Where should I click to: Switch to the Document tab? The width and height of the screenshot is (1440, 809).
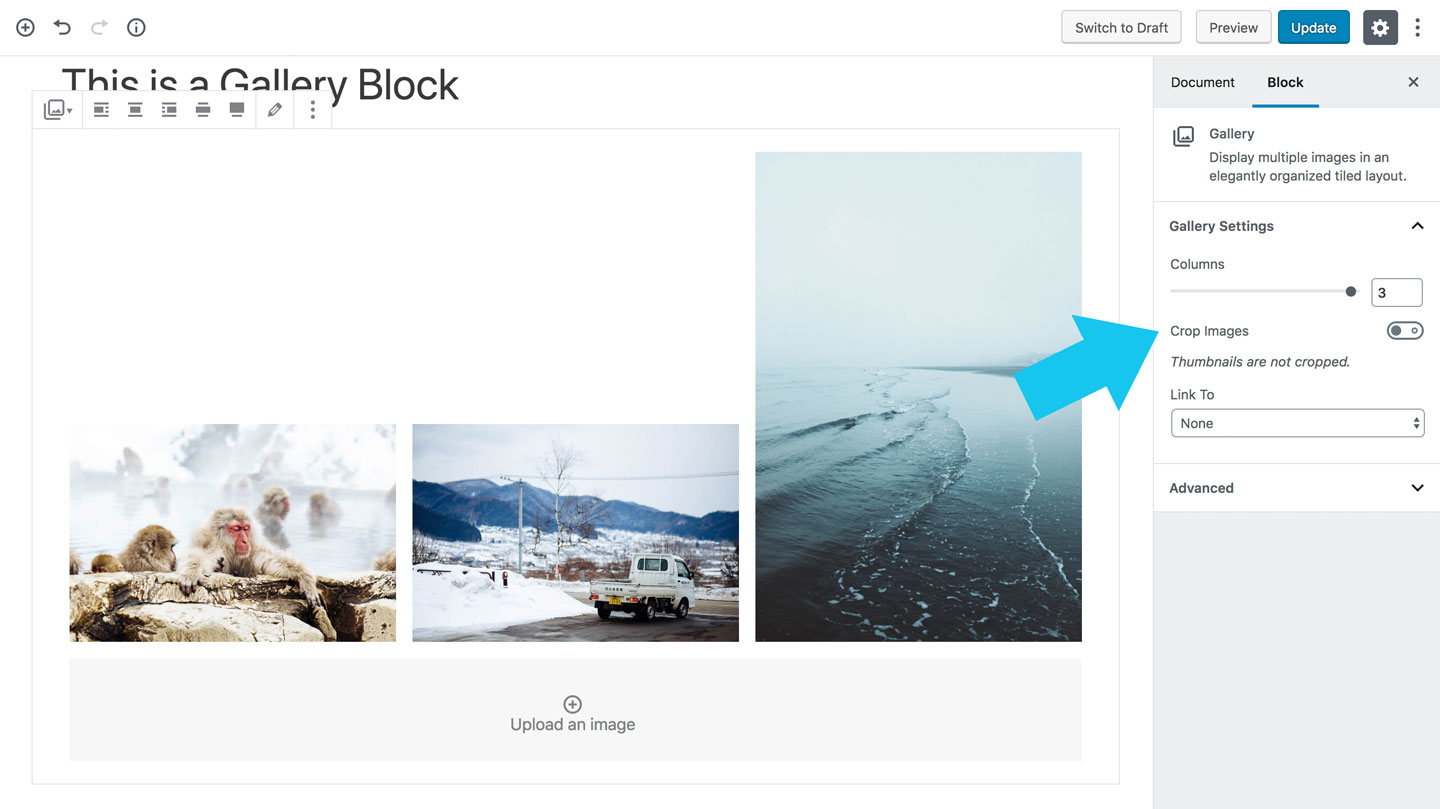tap(1203, 82)
